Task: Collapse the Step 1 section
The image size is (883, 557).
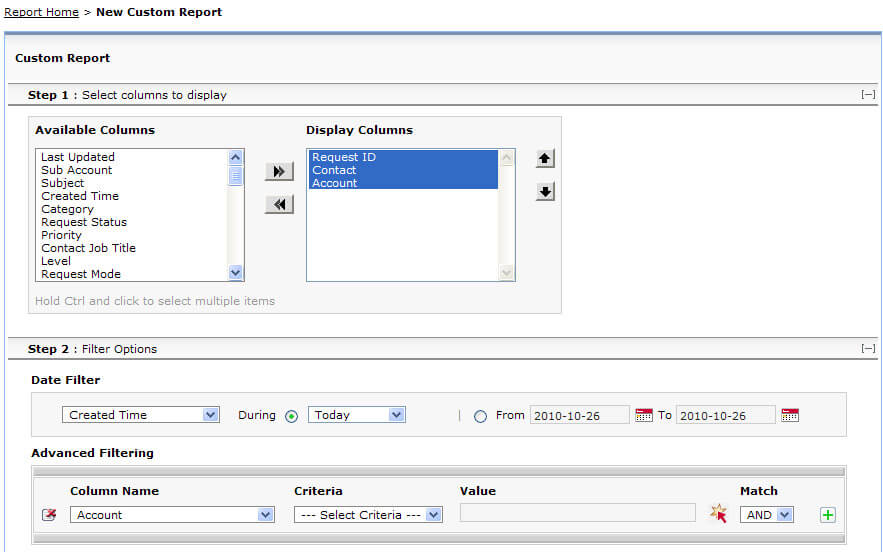Action: [x=868, y=95]
